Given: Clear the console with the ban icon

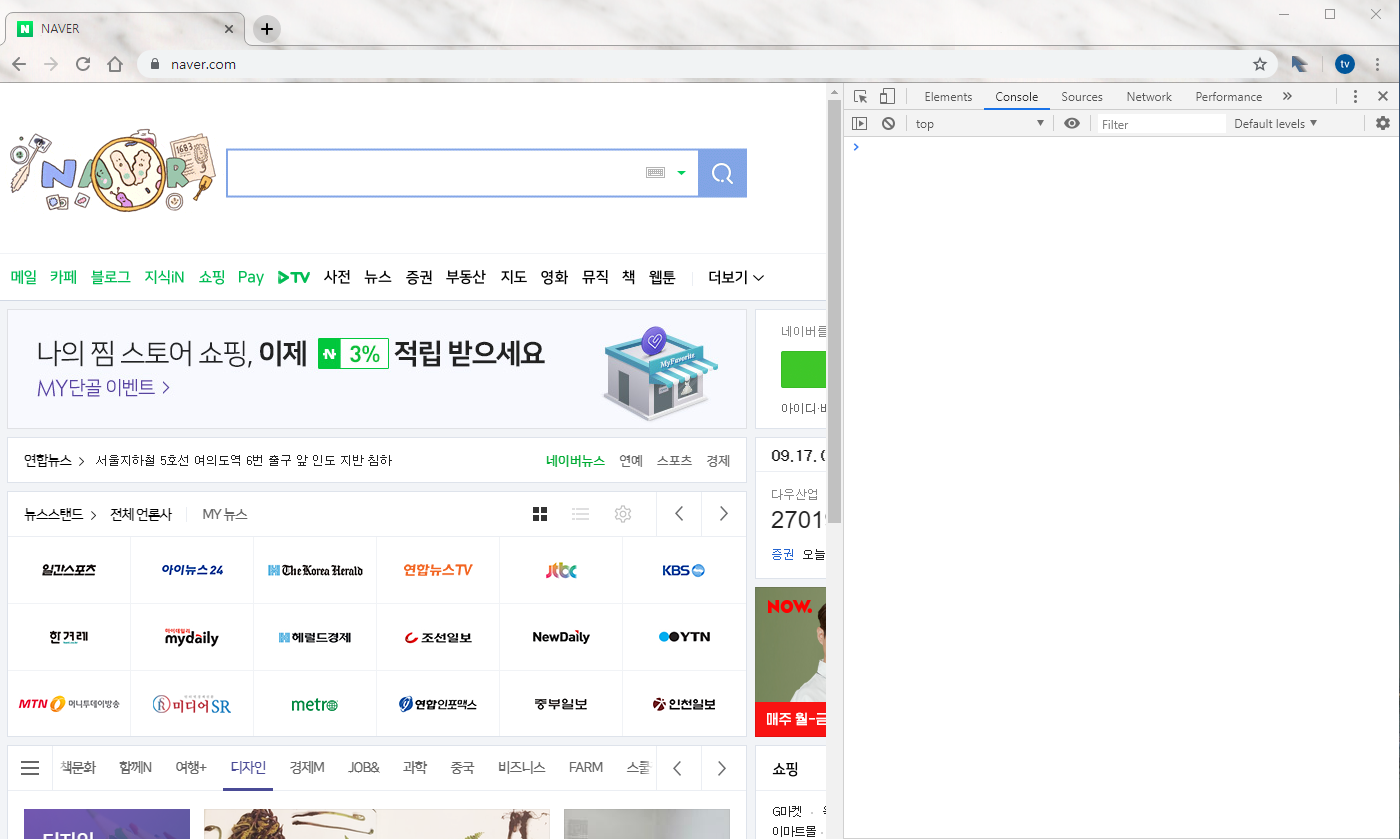Looking at the screenshot, I should [888, 124].
